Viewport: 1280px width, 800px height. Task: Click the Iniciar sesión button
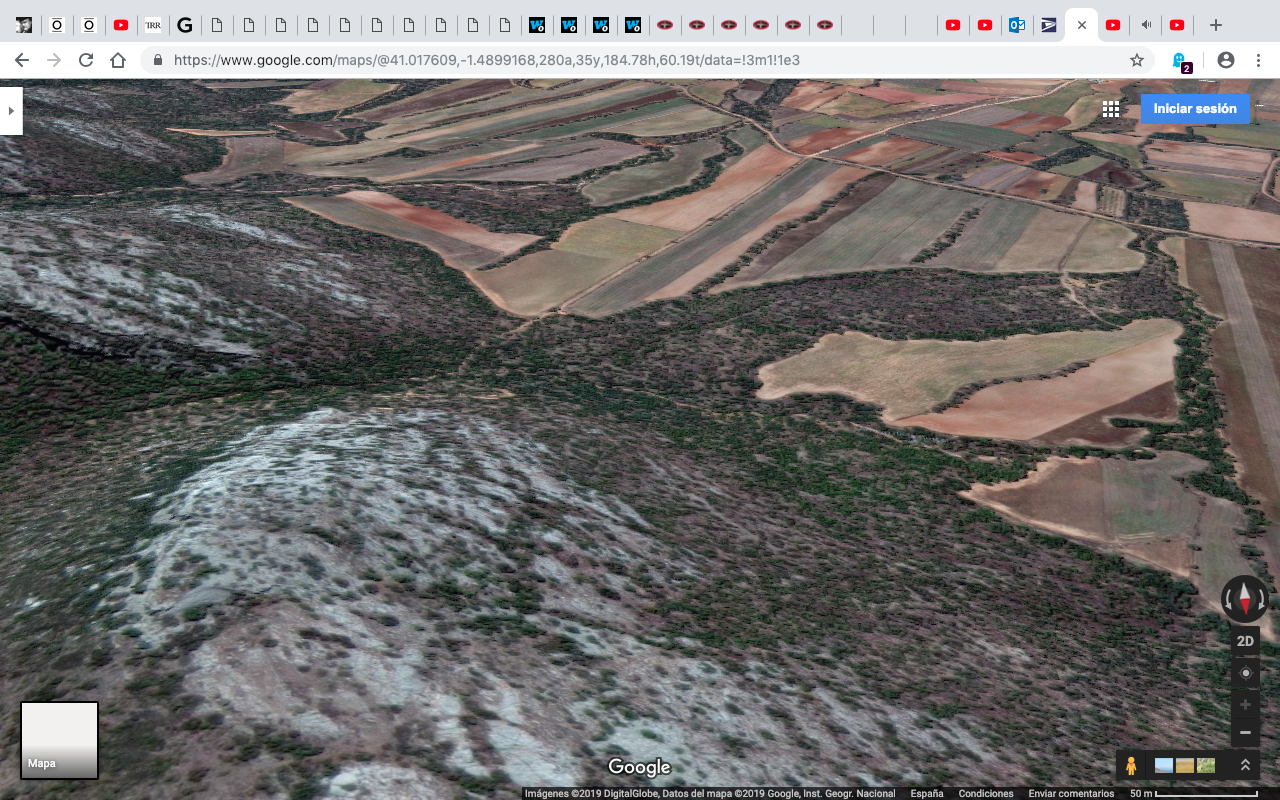[1195, 109]
